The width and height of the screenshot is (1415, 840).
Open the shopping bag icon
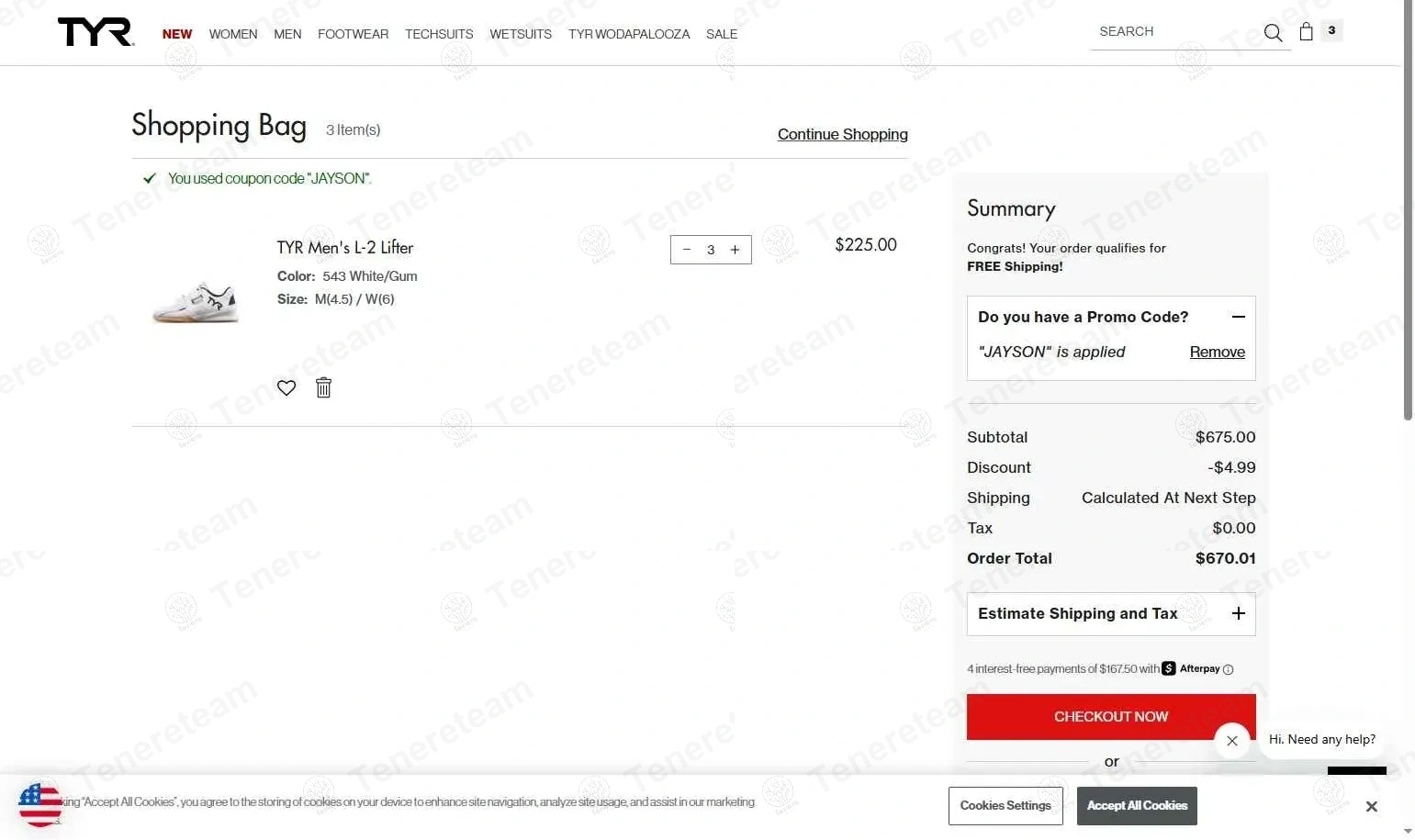coord(1306,32)
